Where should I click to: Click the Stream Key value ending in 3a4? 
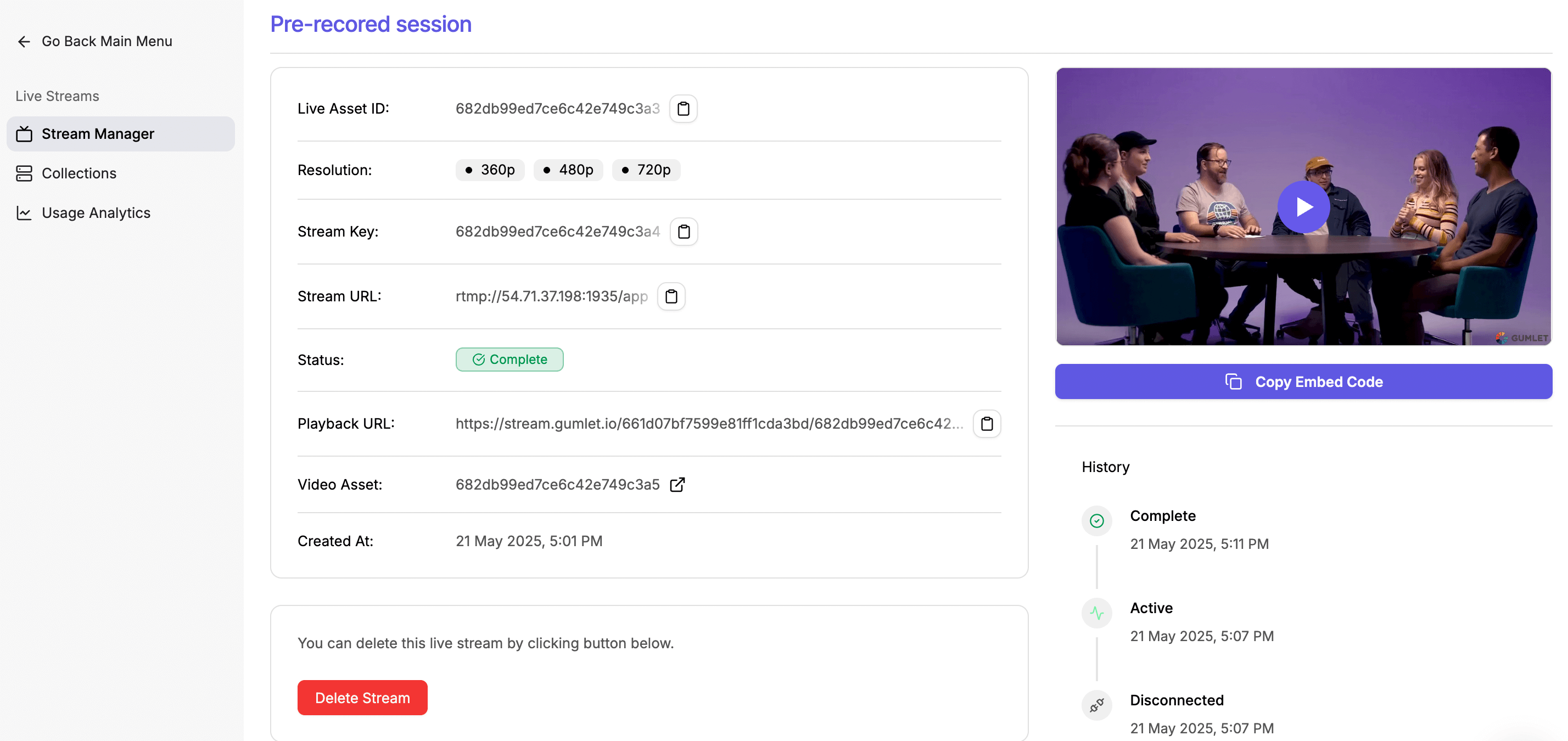pos(558,232)
